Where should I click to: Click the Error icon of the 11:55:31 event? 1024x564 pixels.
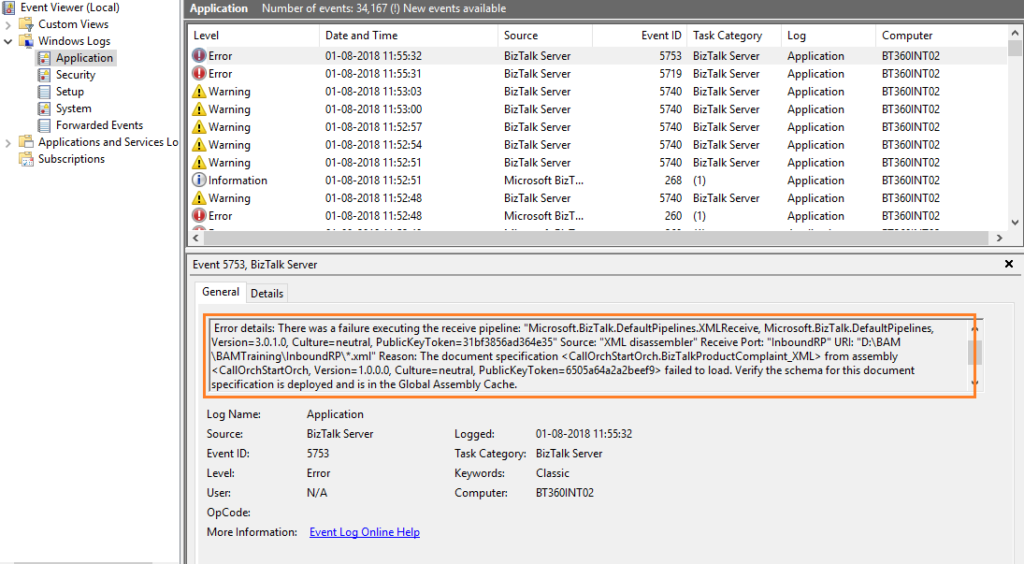click(199, 74)
